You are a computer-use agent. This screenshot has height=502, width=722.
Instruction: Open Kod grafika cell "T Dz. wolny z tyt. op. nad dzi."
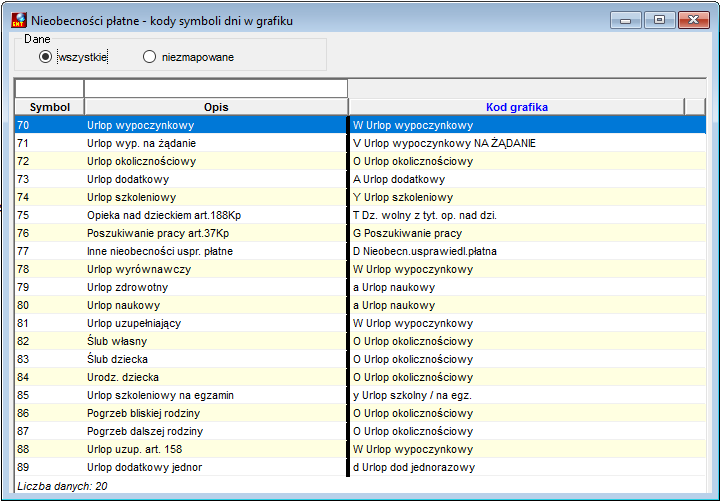(528, 215)
